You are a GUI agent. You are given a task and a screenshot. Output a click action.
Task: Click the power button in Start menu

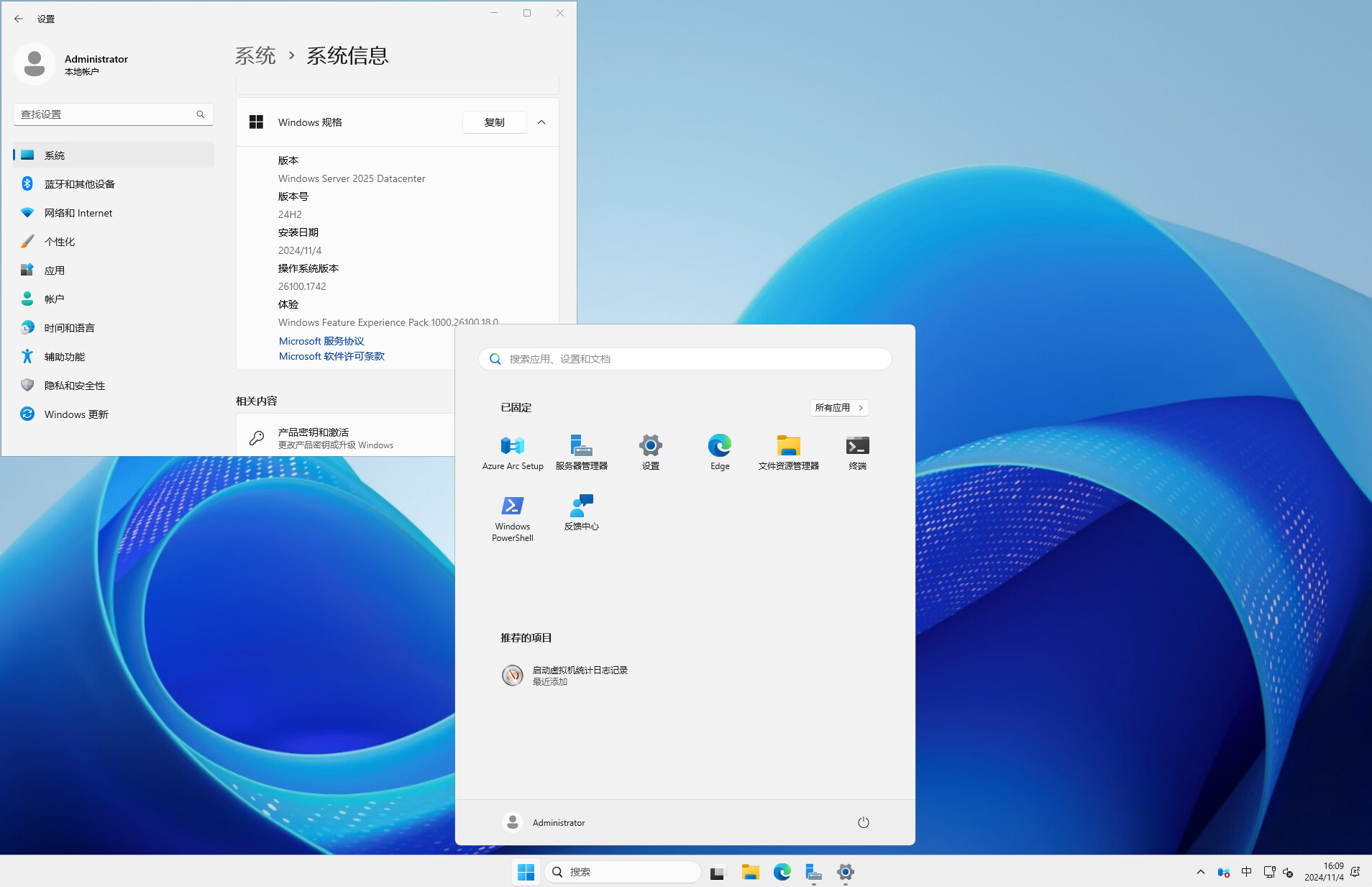[863, 822]
